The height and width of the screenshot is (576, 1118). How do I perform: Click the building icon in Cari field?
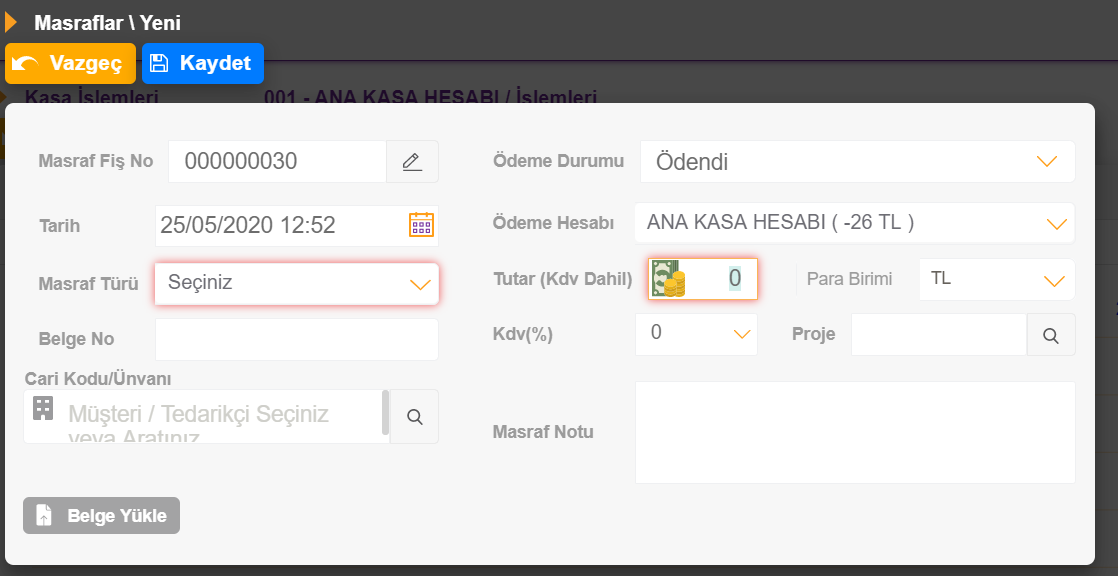pyautogui.click(x=43, y=408)
